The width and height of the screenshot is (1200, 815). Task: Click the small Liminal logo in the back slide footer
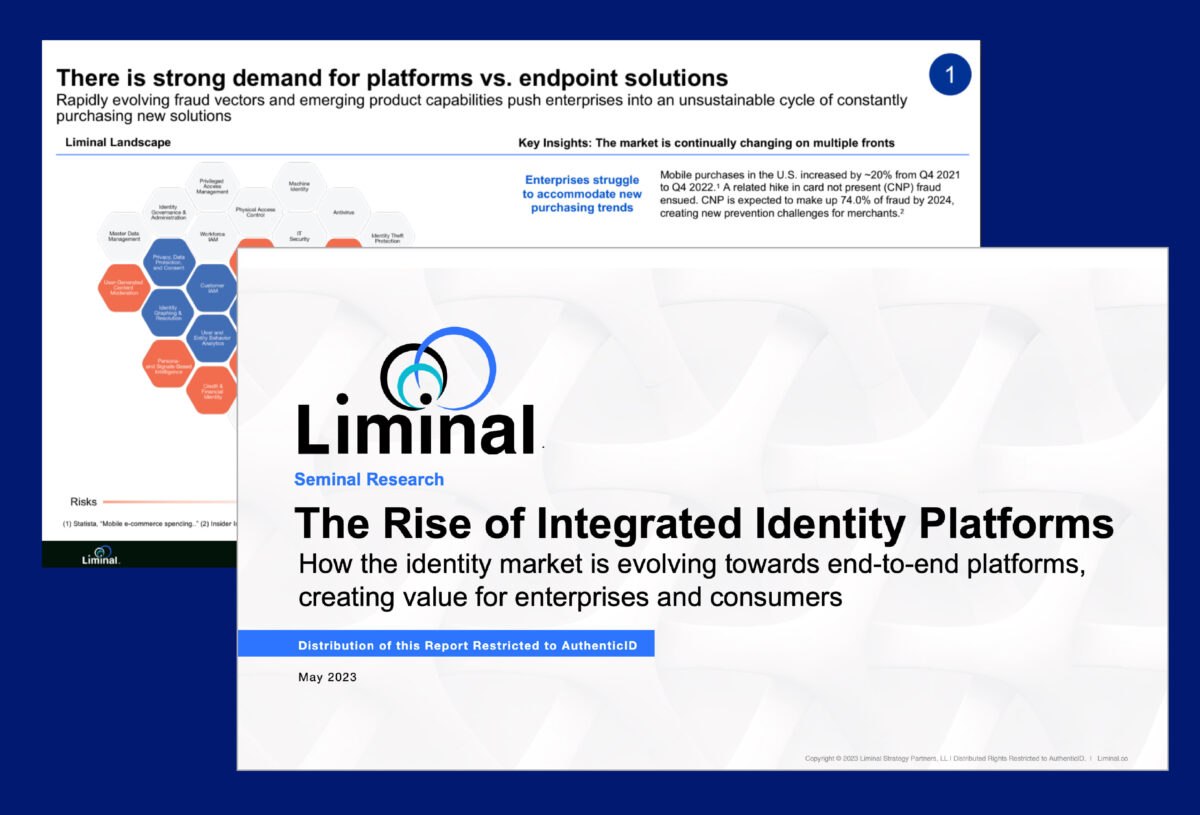click(101, 555)
